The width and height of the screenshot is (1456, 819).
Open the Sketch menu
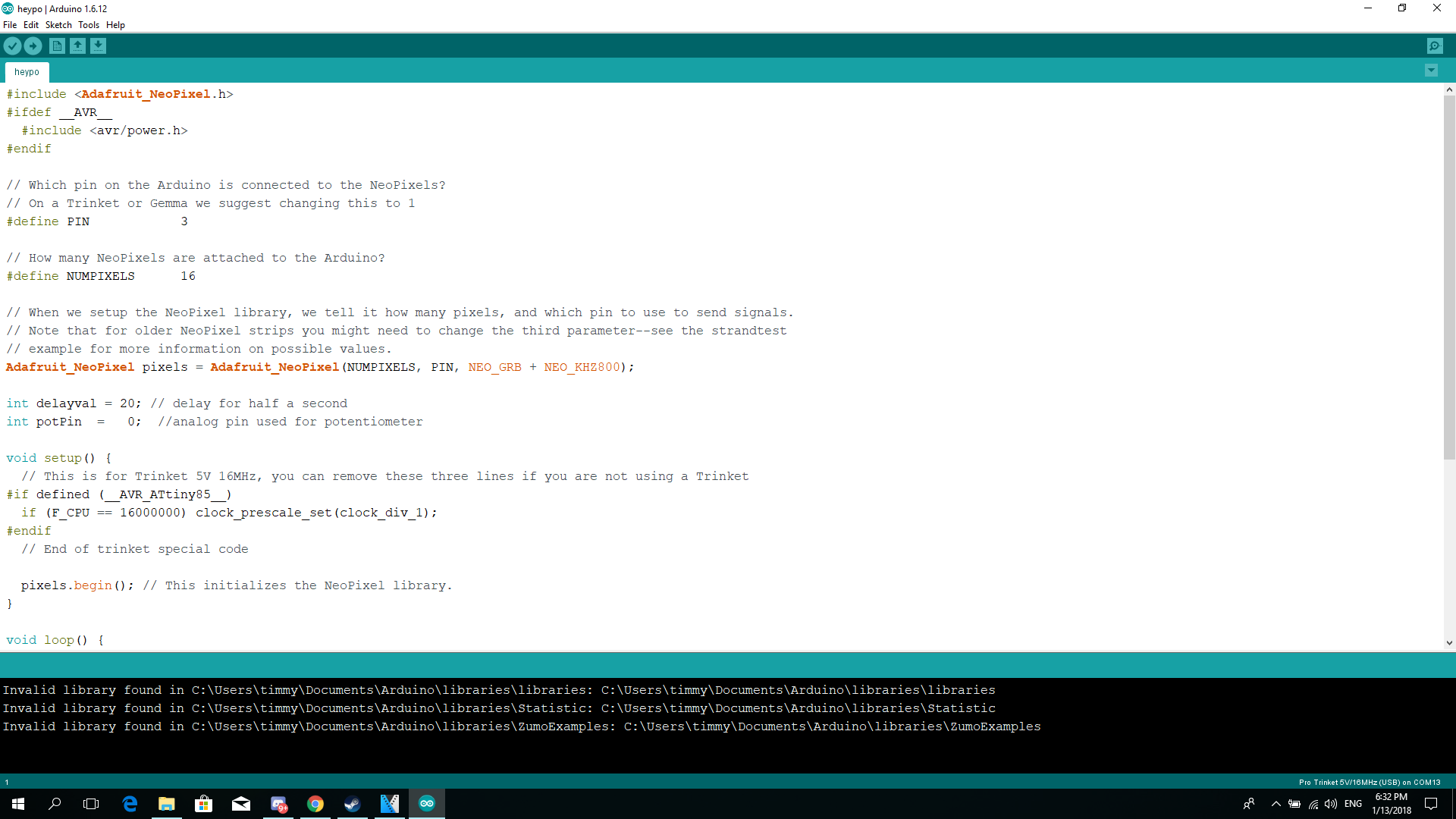tap(58, 24)
